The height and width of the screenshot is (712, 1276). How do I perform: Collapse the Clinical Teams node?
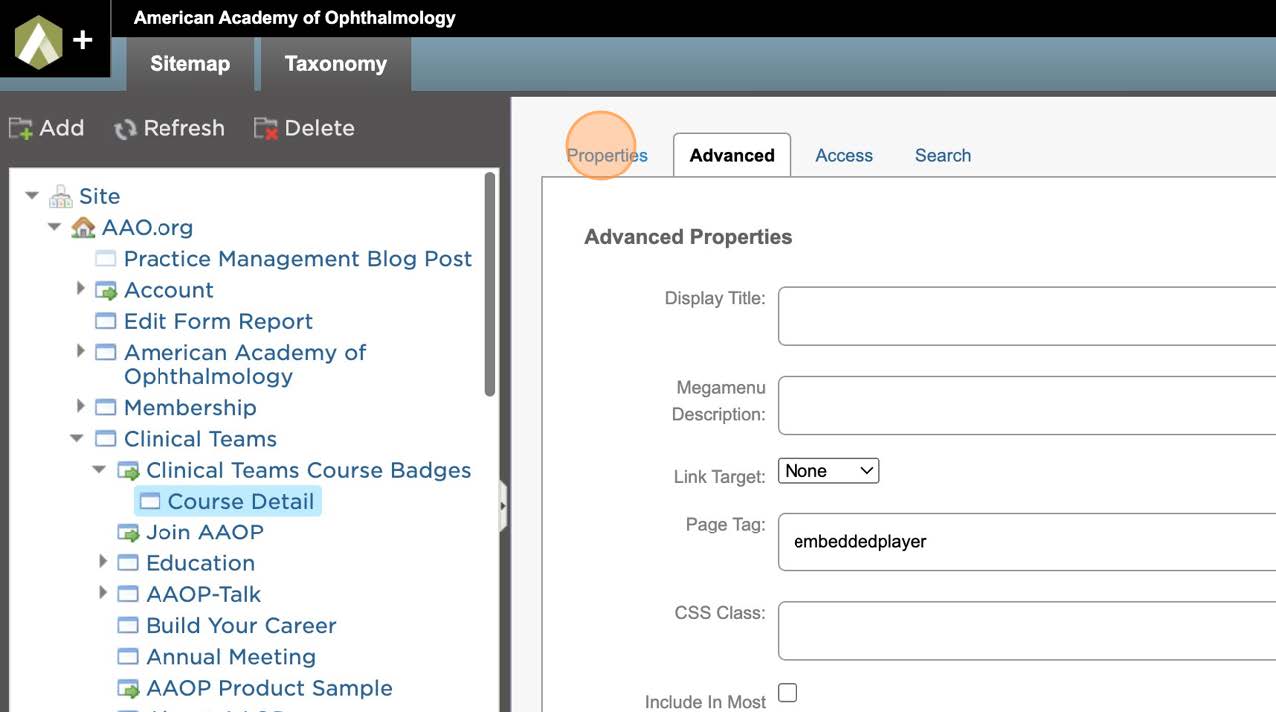[77, 438]
